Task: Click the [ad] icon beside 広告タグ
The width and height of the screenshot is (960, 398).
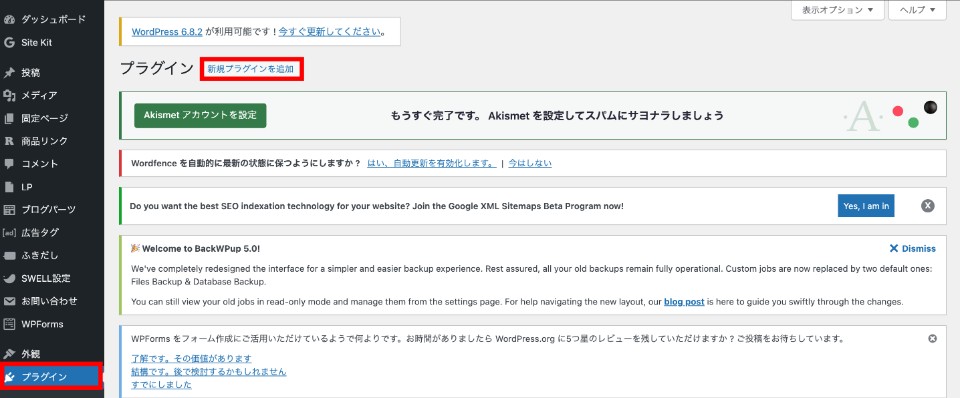Action: pyautogui.click(x=9, y=233)
